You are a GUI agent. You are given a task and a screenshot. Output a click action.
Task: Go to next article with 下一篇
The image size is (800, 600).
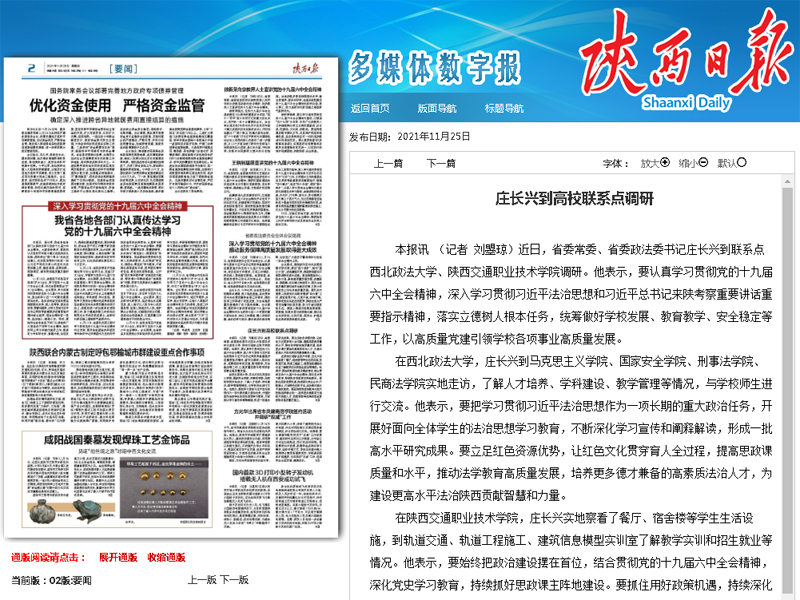pos(441,163)
